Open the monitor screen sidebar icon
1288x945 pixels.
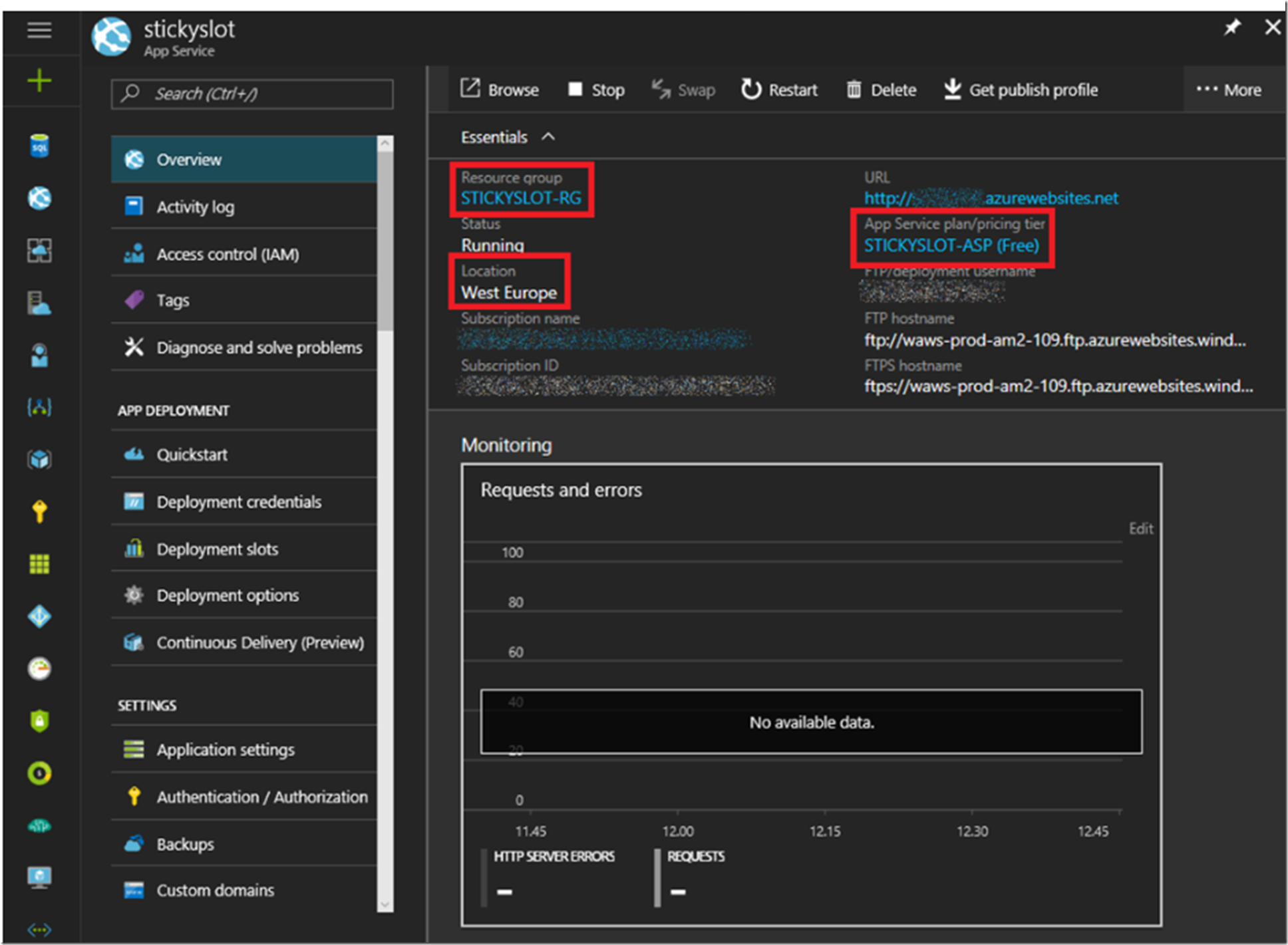[39, 877]
